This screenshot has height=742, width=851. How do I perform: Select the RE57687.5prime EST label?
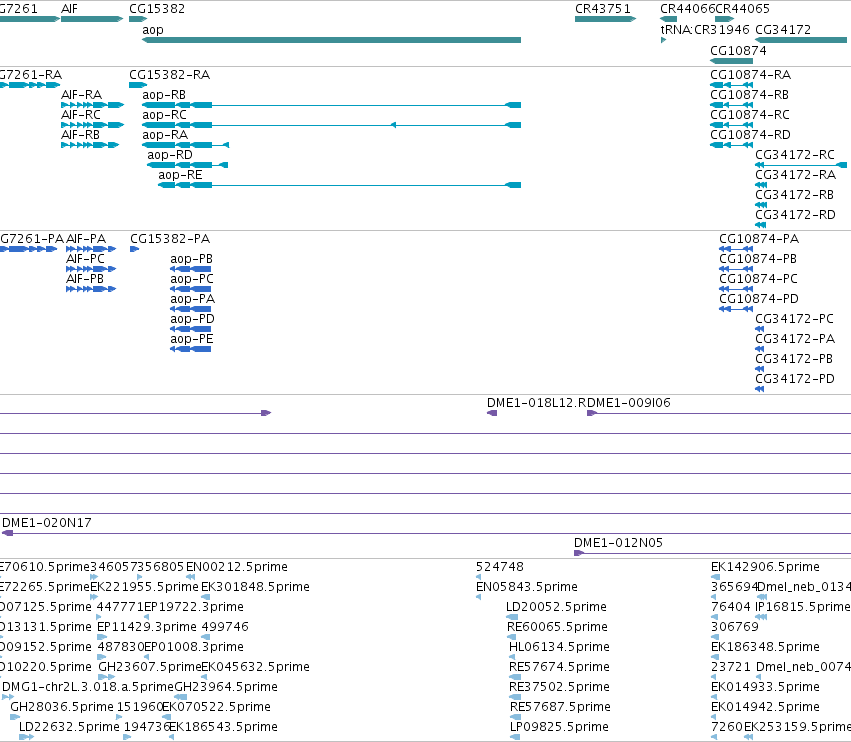coord(561,708)
